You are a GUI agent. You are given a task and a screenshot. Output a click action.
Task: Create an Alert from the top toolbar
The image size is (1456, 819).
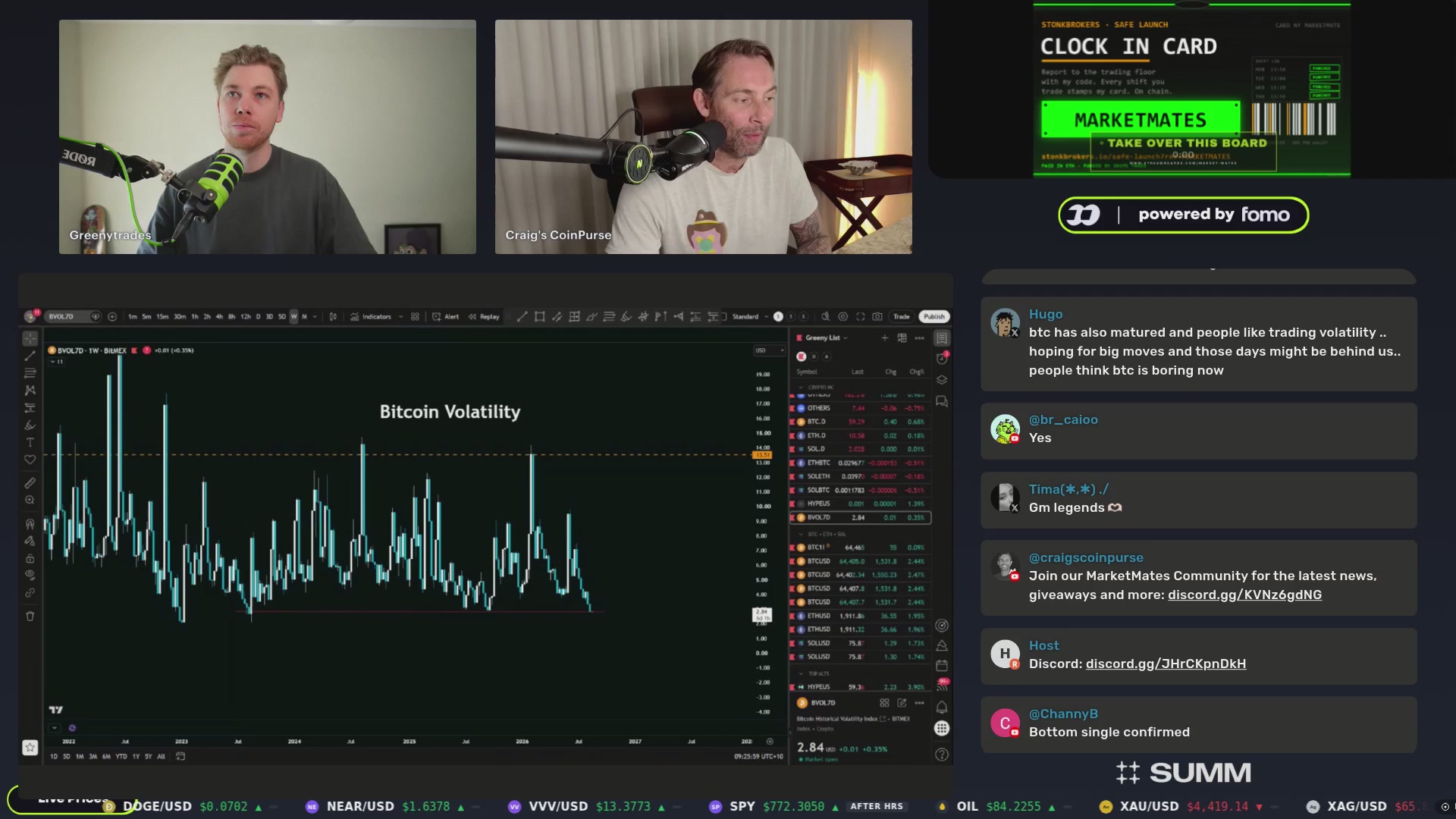pos(445,316)
